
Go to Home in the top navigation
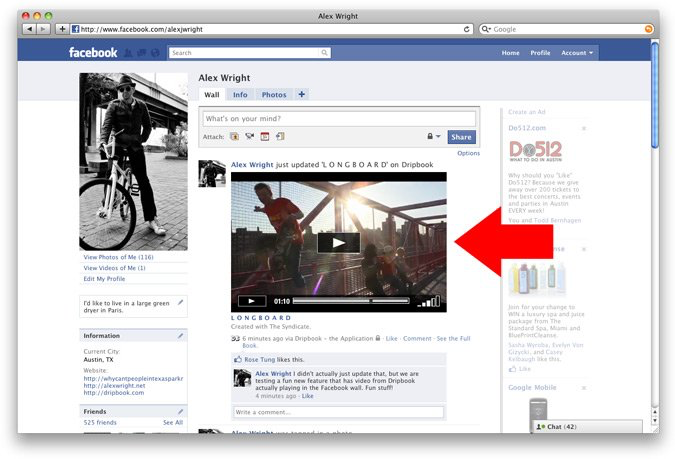(511, 53)
